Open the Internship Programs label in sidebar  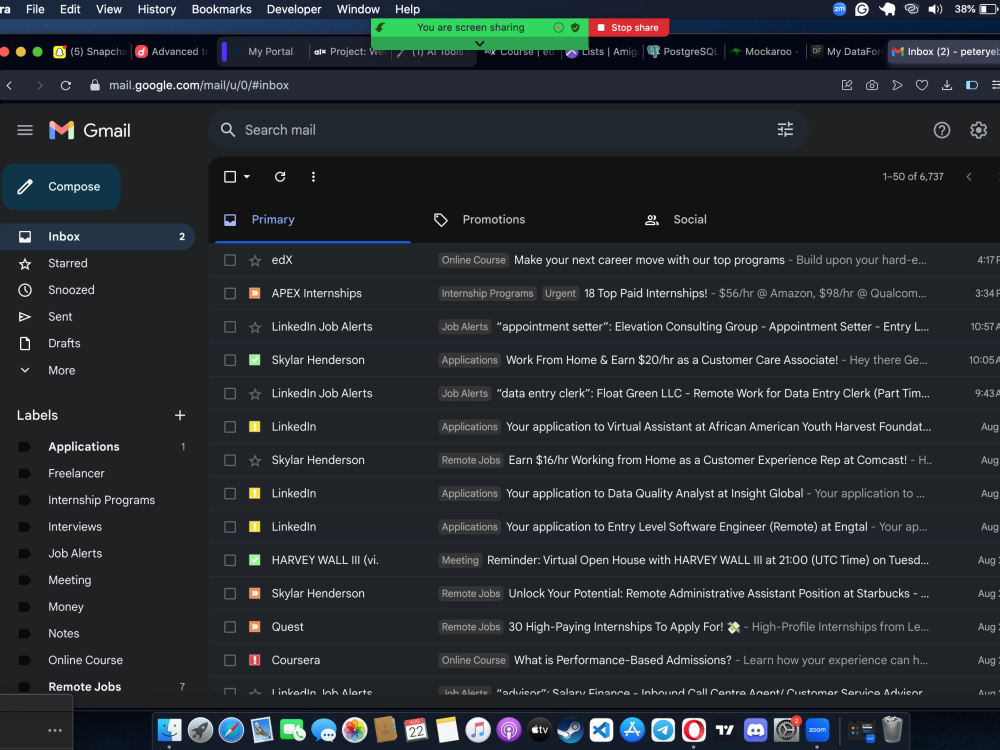(x=101, y=500)
